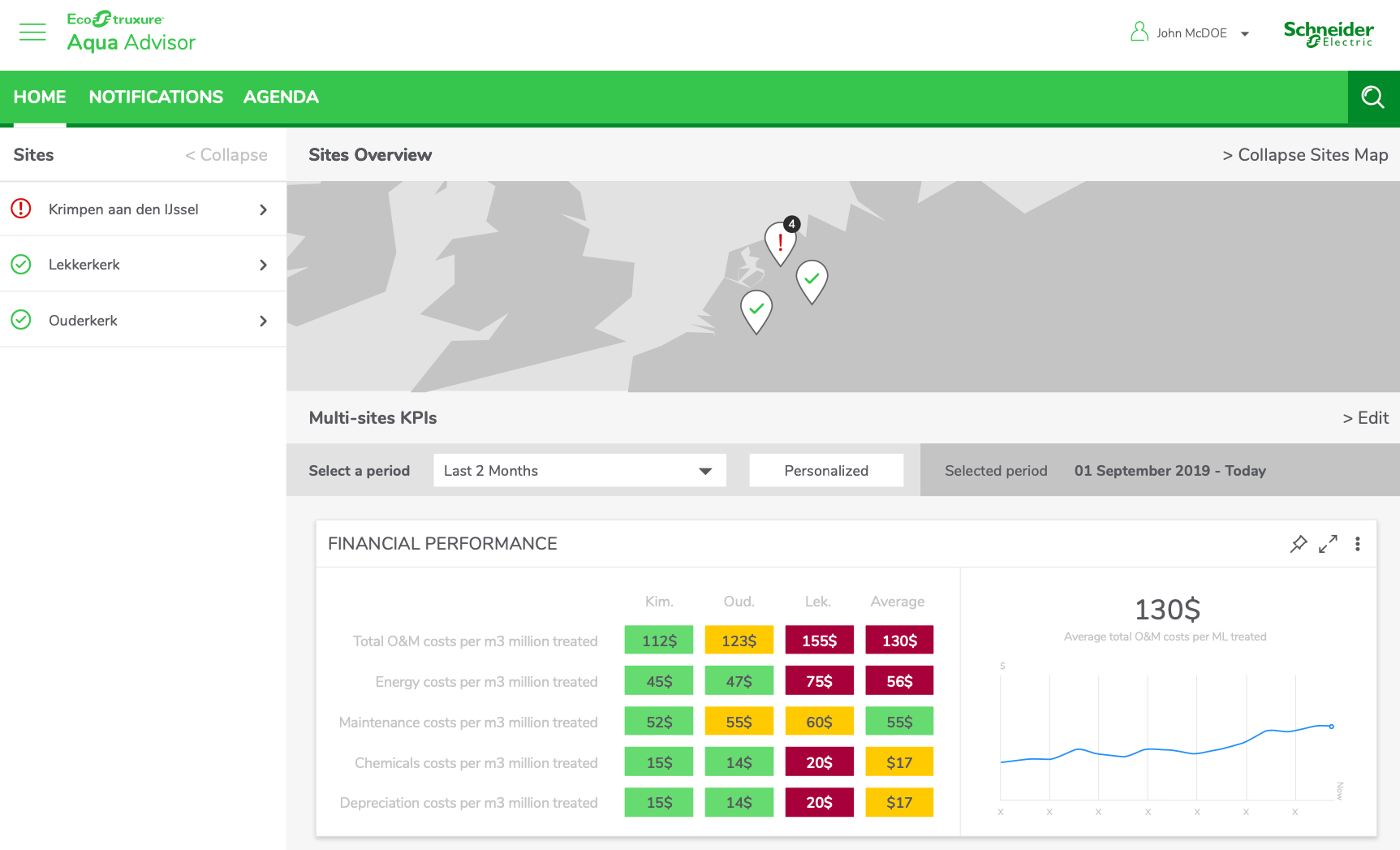1400x850 pixels.
Task: Click the FINANCIAL PERFORMANCE title
Action: point(442,544)
